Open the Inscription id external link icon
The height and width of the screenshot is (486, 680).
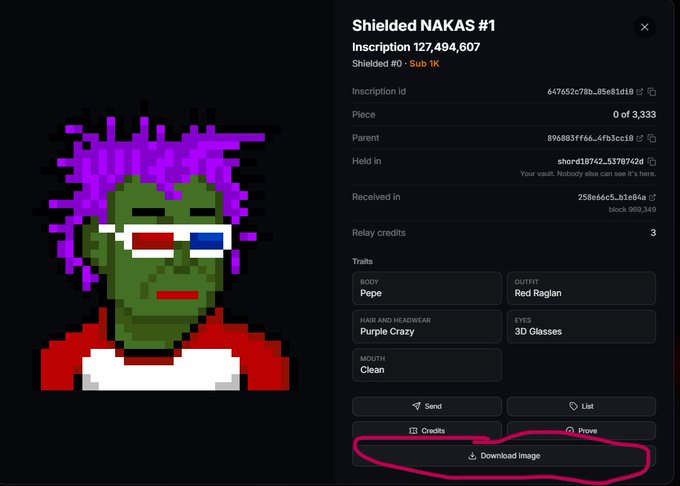pos(640,92)
